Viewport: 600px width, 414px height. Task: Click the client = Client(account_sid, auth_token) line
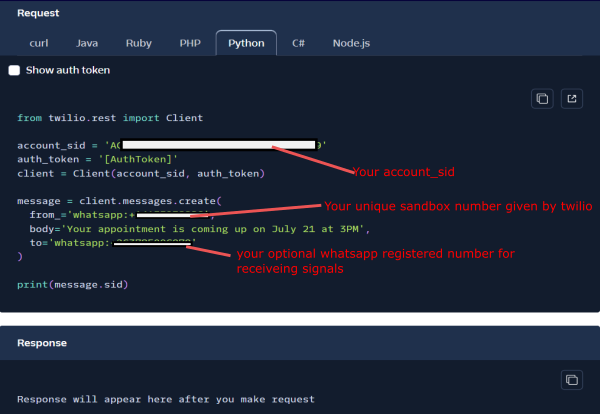point(141,173)
